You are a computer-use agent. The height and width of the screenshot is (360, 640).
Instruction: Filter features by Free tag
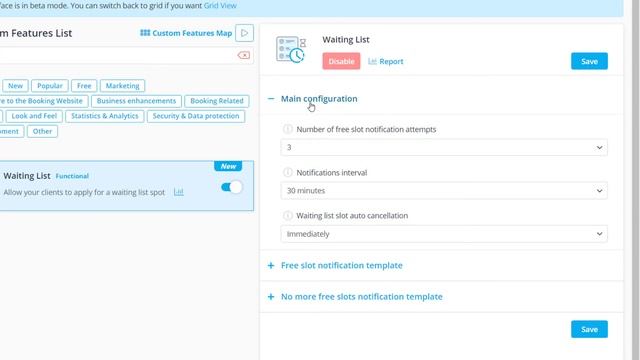(84, 86)
